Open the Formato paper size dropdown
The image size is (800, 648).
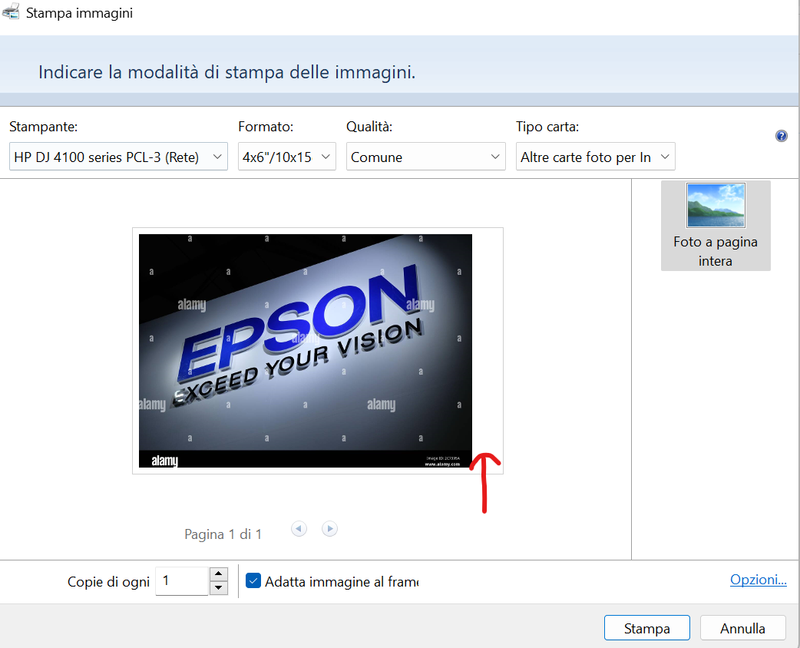(x=287, y=157)
